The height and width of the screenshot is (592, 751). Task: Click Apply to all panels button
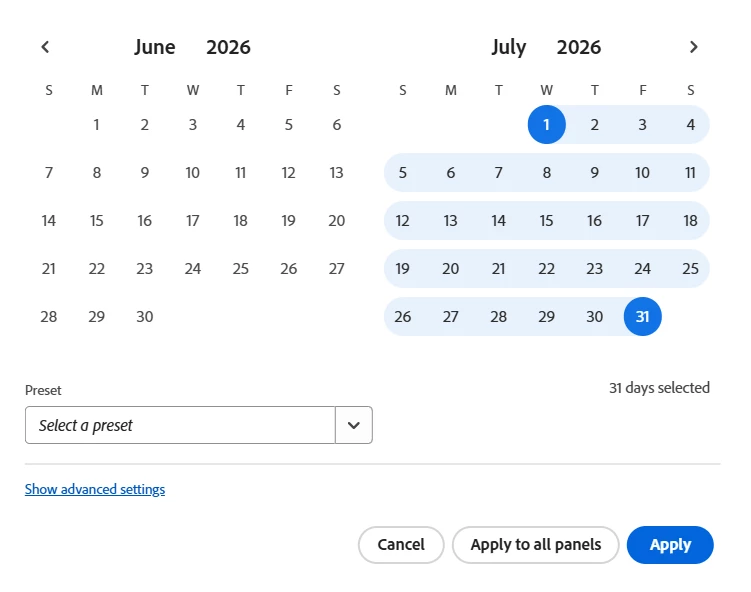pos(535,545)
